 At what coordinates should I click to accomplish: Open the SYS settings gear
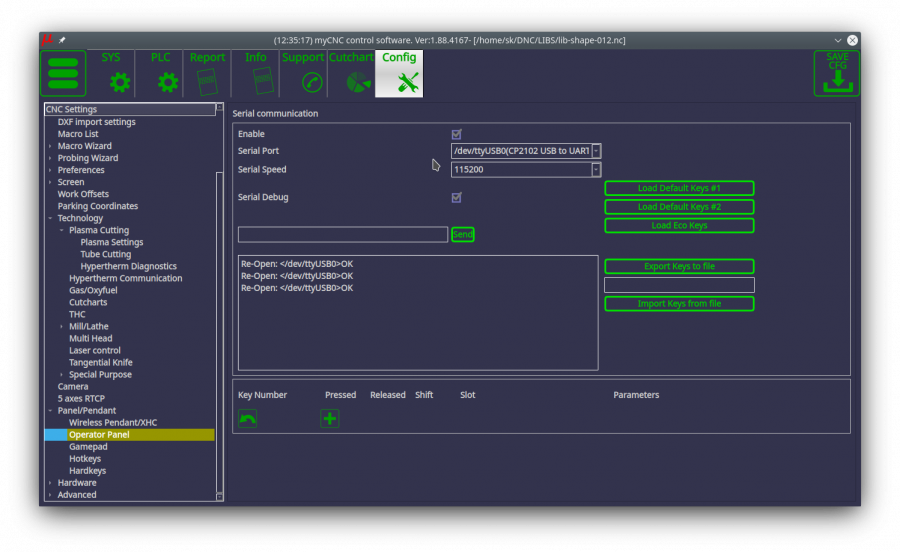[120, 82]
